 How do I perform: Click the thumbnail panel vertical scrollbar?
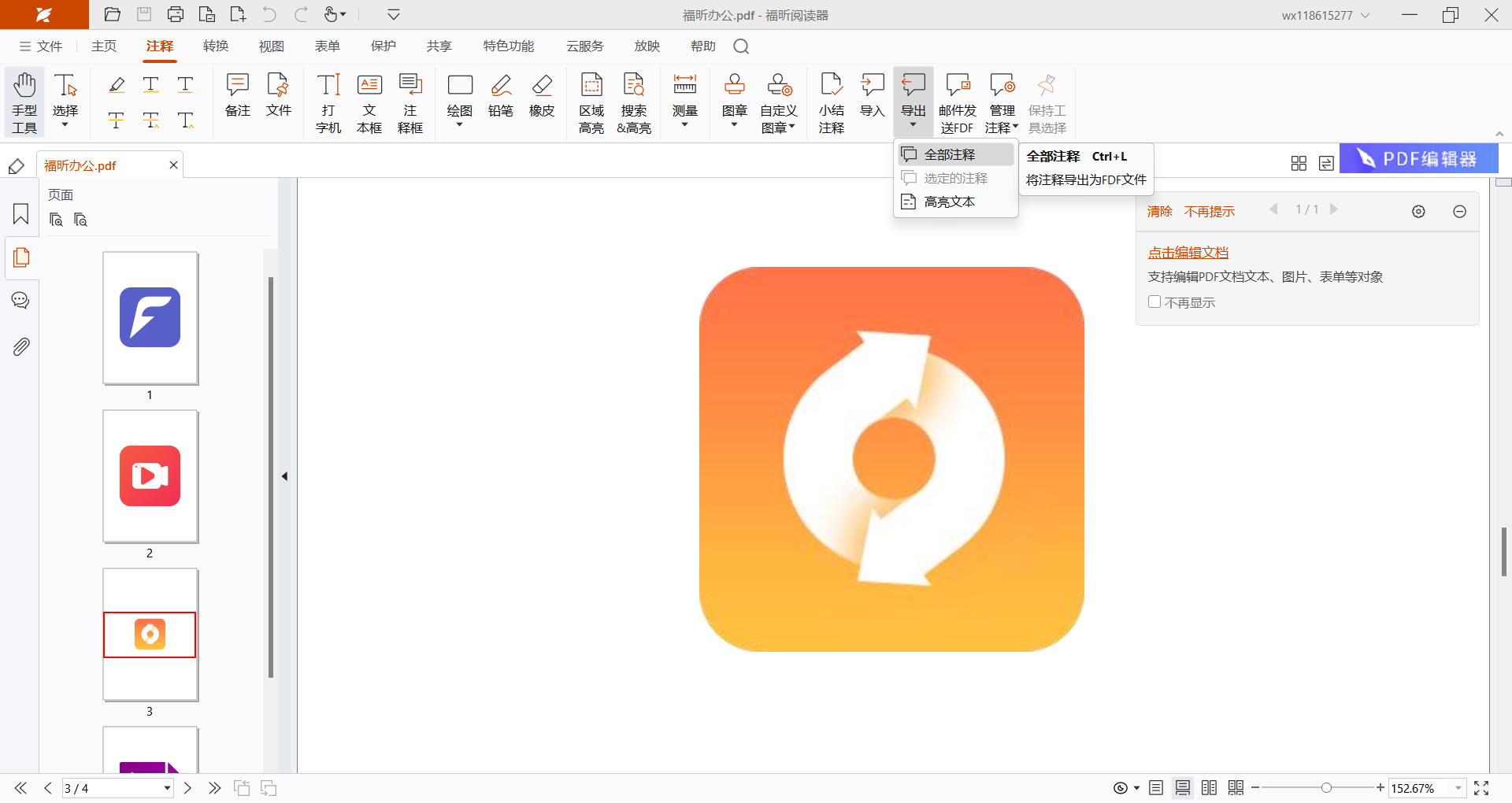coord(271,477)
